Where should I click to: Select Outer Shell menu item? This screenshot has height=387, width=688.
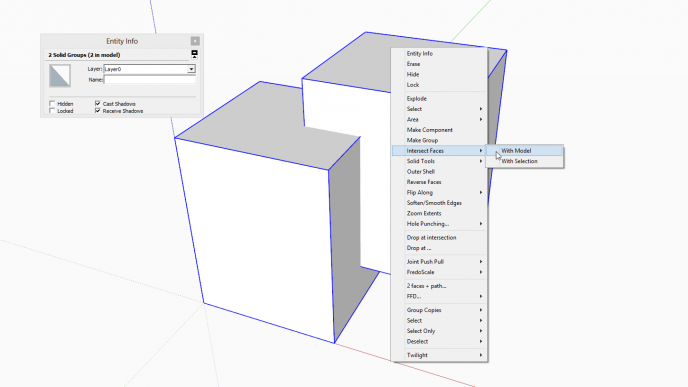click(439, 172)
